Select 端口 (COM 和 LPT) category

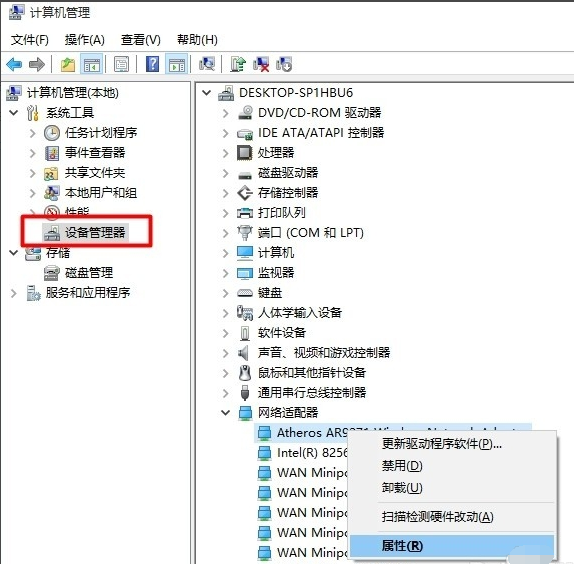pos(310,233)
